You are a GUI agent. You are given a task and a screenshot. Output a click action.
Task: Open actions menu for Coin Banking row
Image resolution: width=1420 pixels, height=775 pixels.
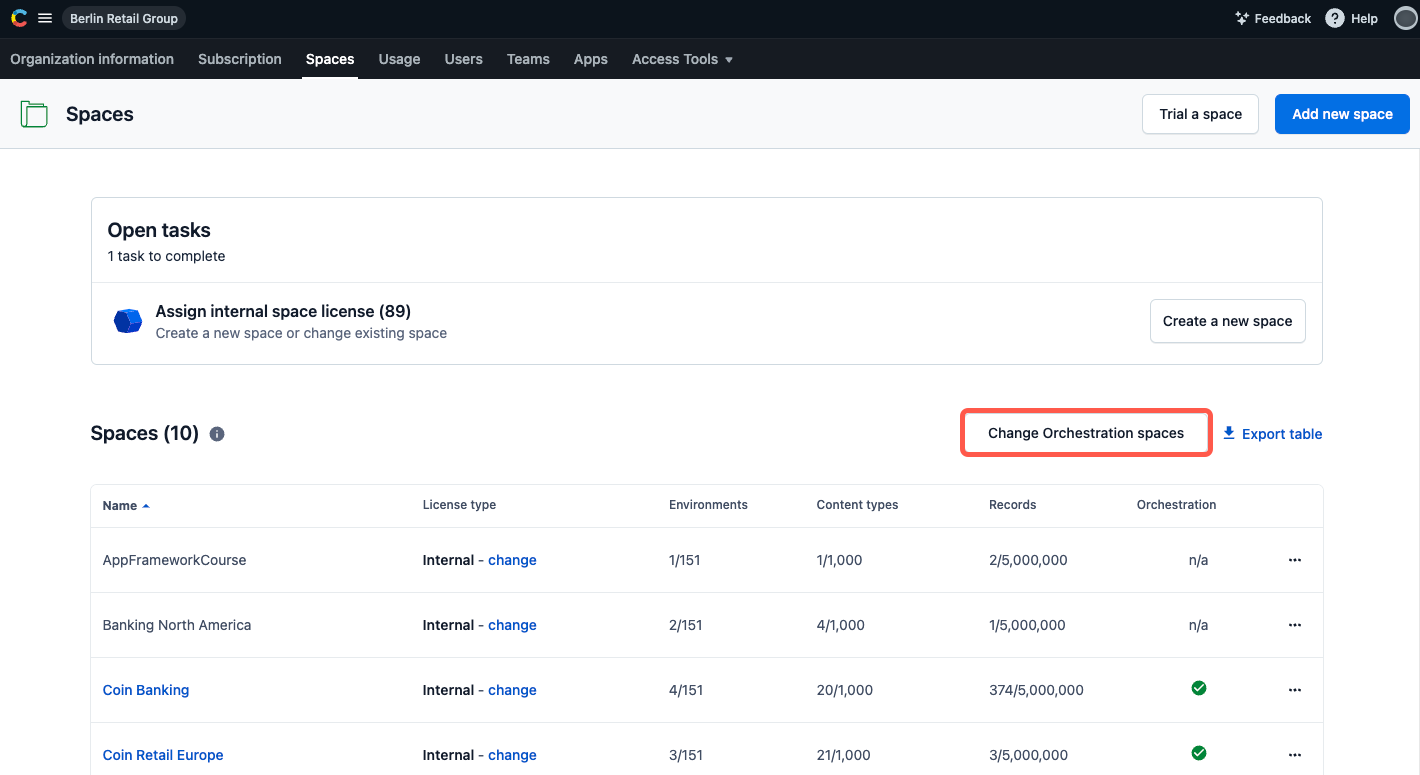pos(1295,690)
